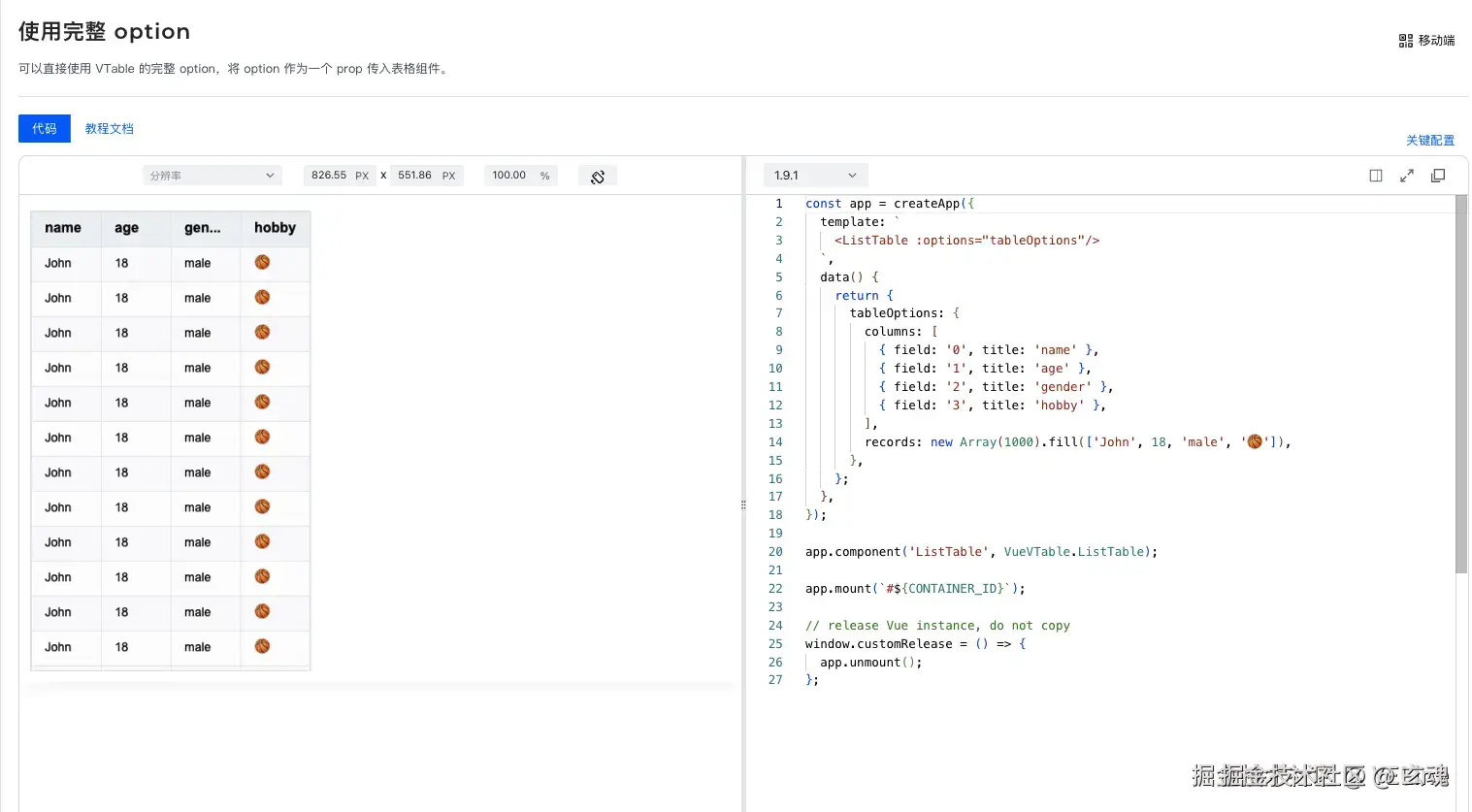
Task: Click the zoom percentage field 100.00
Action: click(520, 176)
